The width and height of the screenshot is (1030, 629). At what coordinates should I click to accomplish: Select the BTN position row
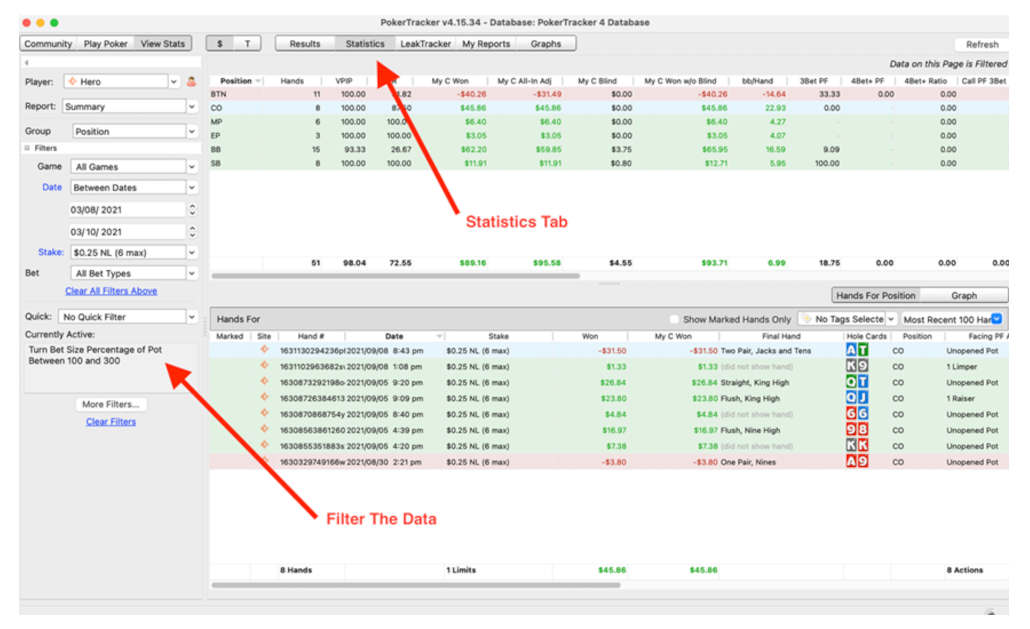pyautogui.click(x=608, y=94)
